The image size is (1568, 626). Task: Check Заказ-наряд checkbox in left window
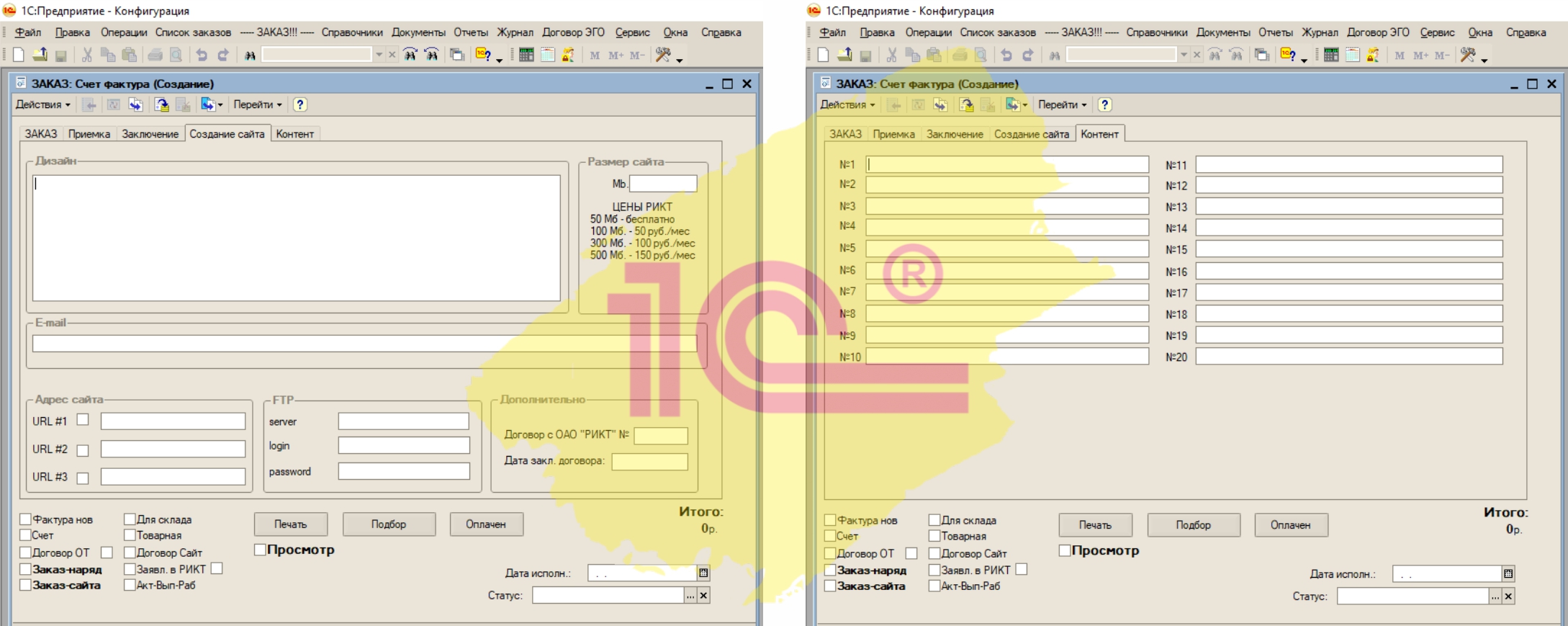pyautogui.click(x=26, y=569)
